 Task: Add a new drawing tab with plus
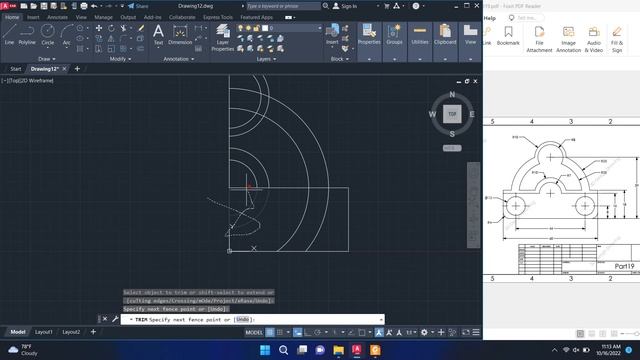coord(77,69)
